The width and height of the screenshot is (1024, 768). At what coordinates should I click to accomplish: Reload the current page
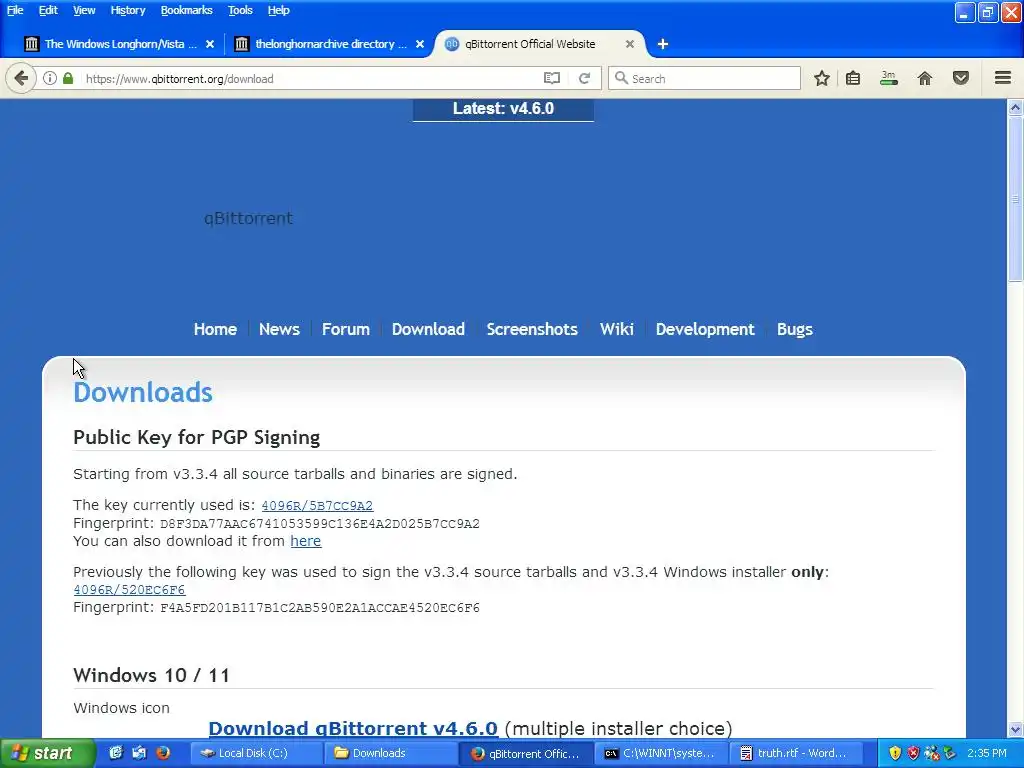pyautogui.click(x=584, y=78)
